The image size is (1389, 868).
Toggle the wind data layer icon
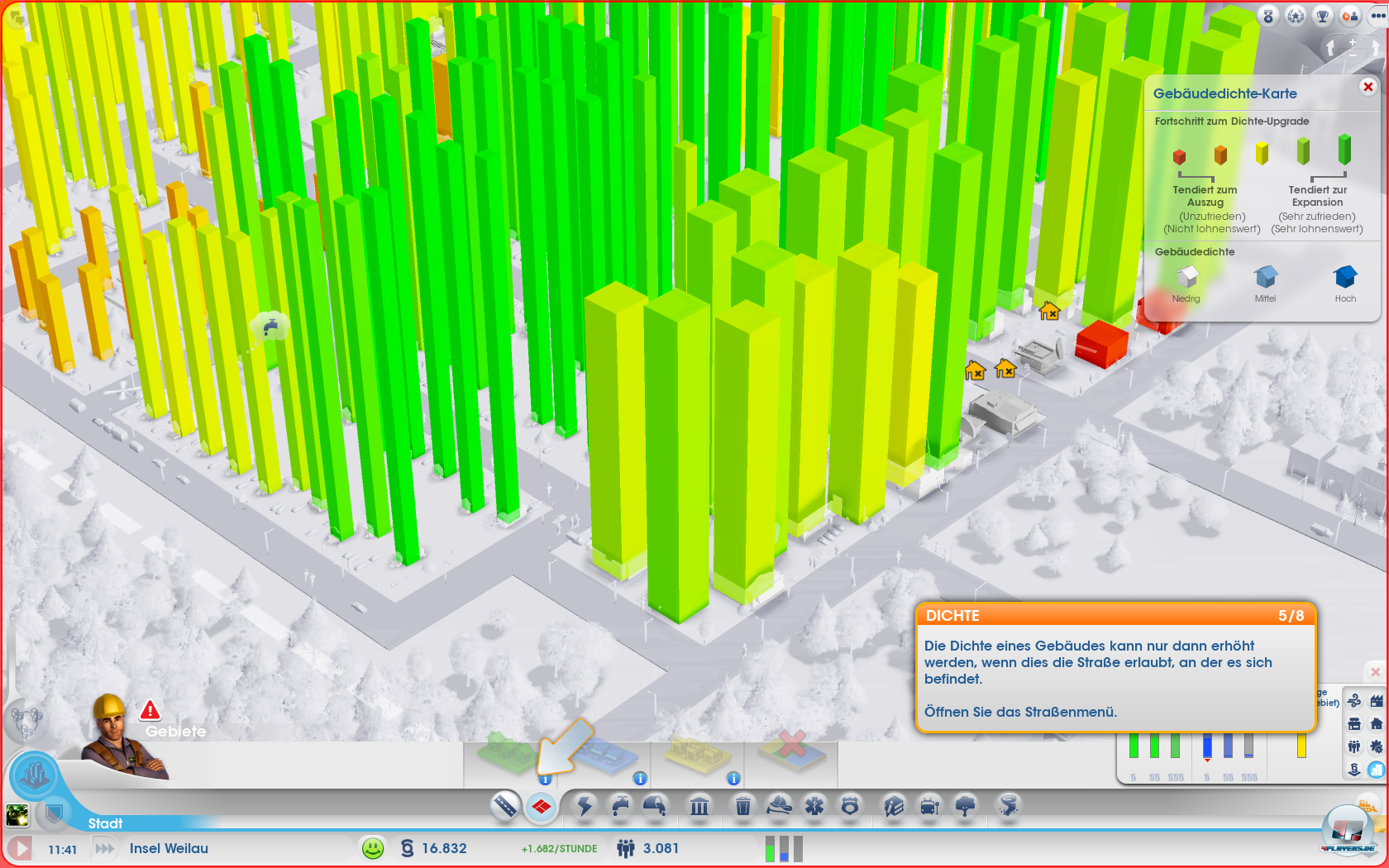click(1354, 701)
